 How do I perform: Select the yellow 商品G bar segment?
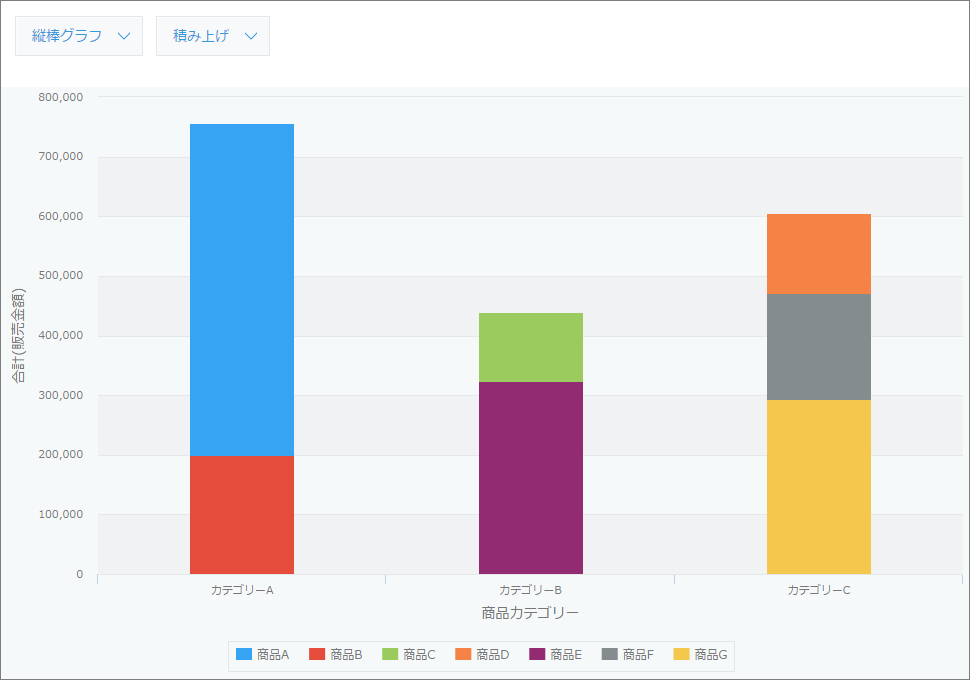point(819,487)
